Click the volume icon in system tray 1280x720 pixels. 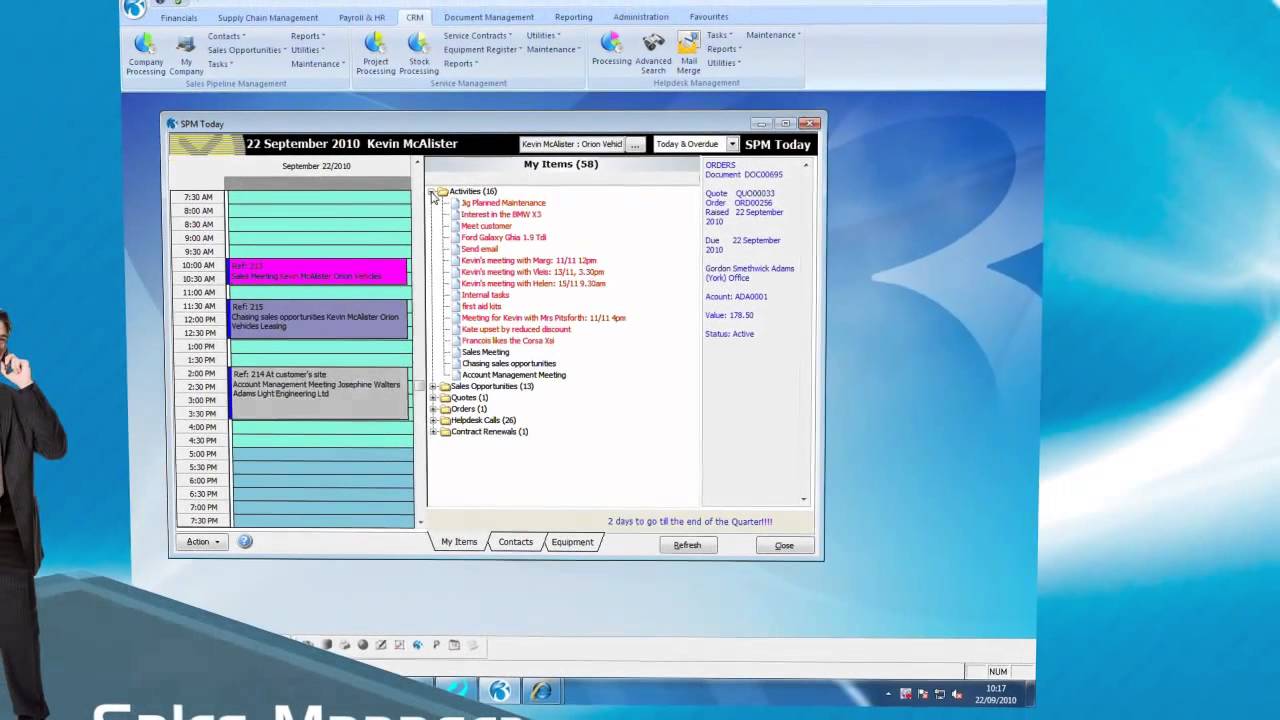(957, 694)
